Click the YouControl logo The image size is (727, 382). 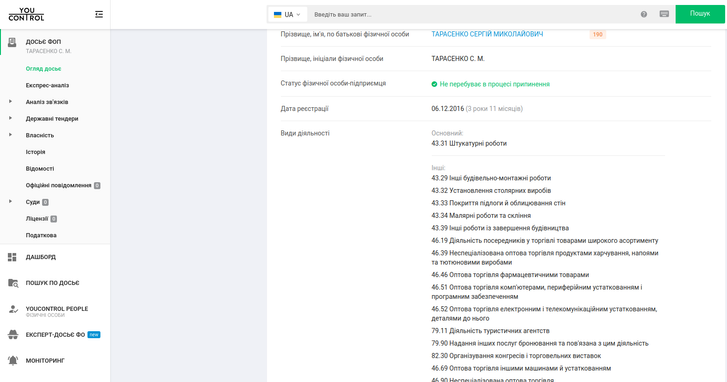(26, 14)
